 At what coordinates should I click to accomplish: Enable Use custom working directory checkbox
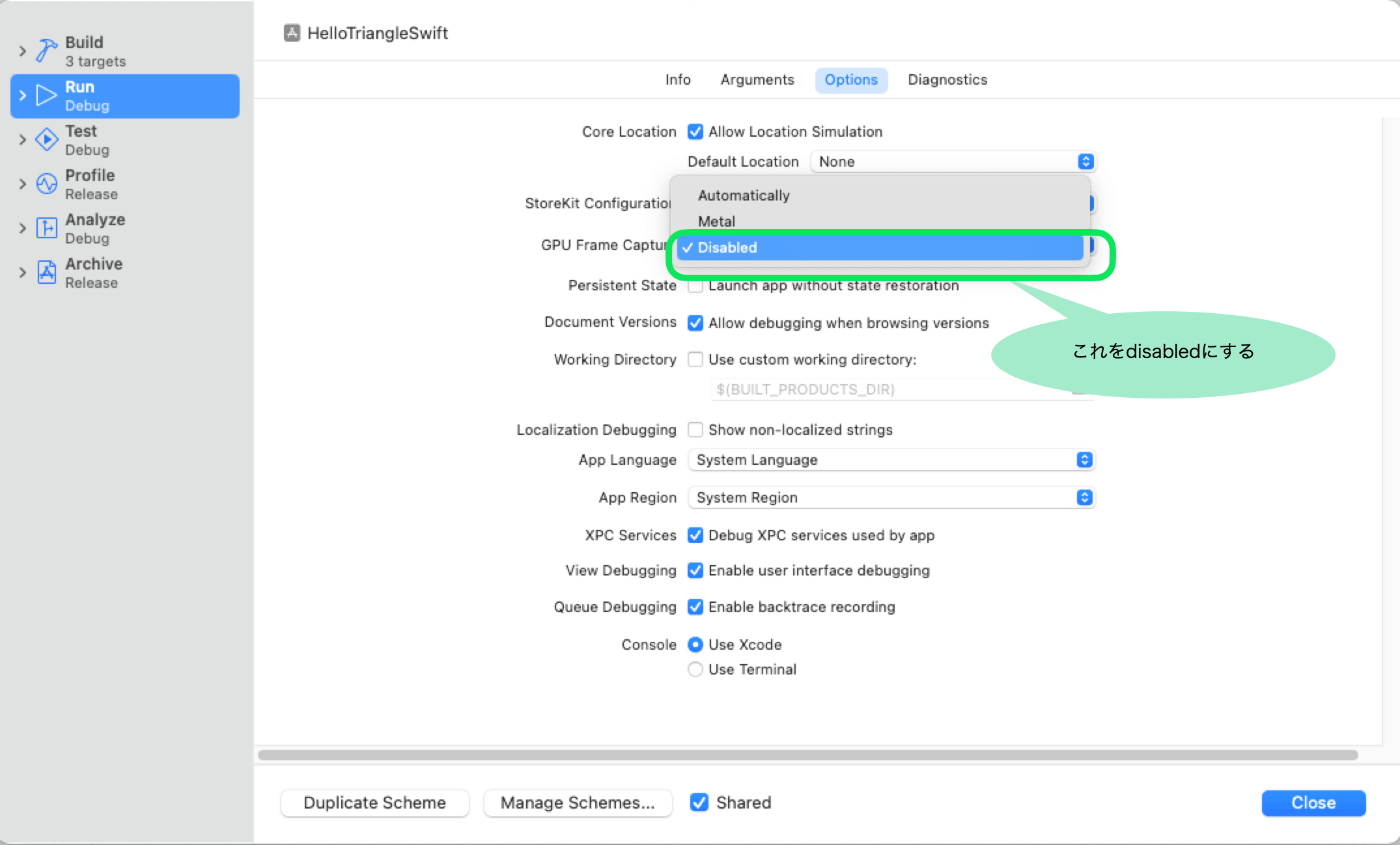coord(696,359)
